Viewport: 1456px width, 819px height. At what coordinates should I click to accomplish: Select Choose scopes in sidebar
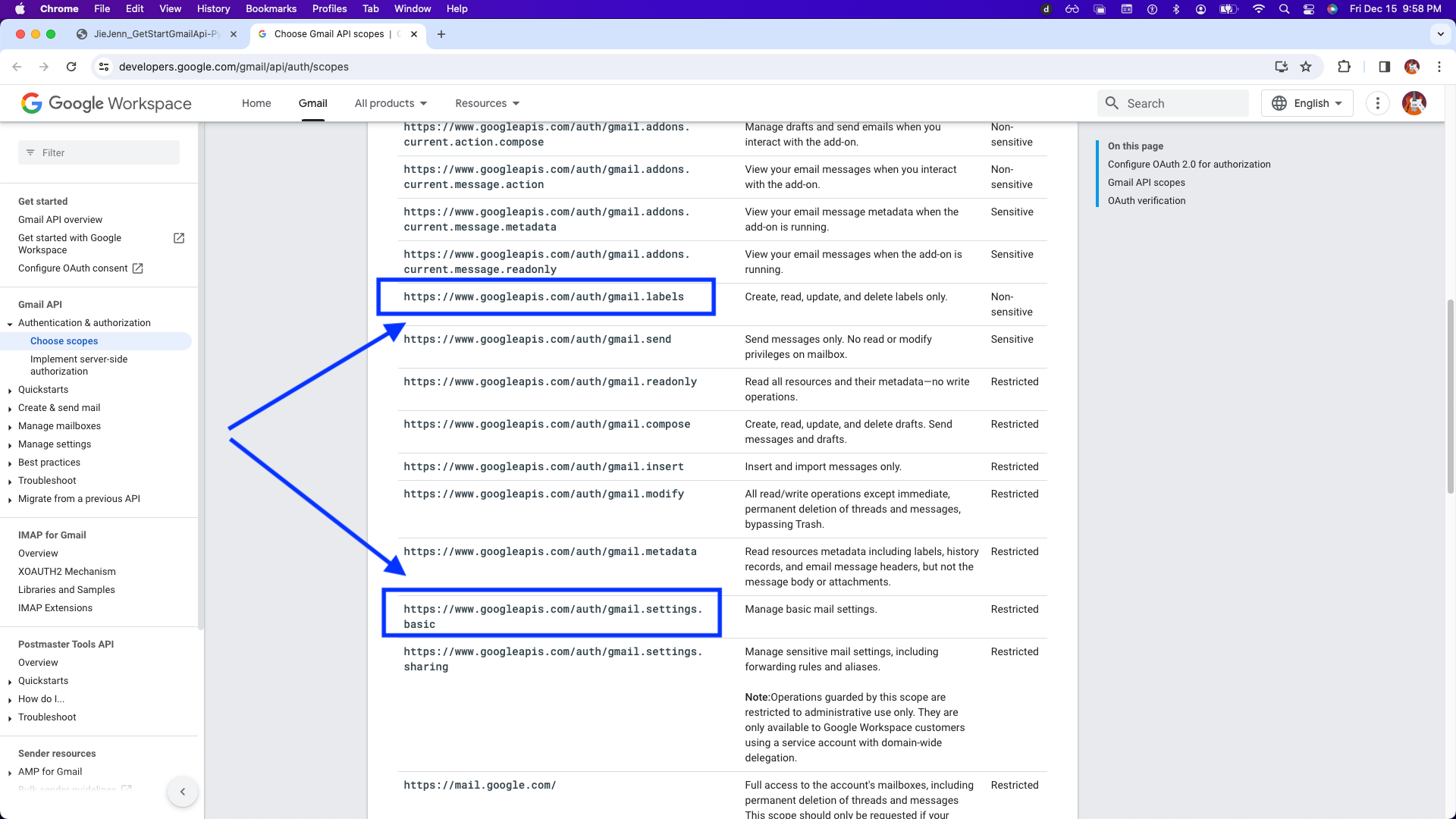tap(64, 341)
